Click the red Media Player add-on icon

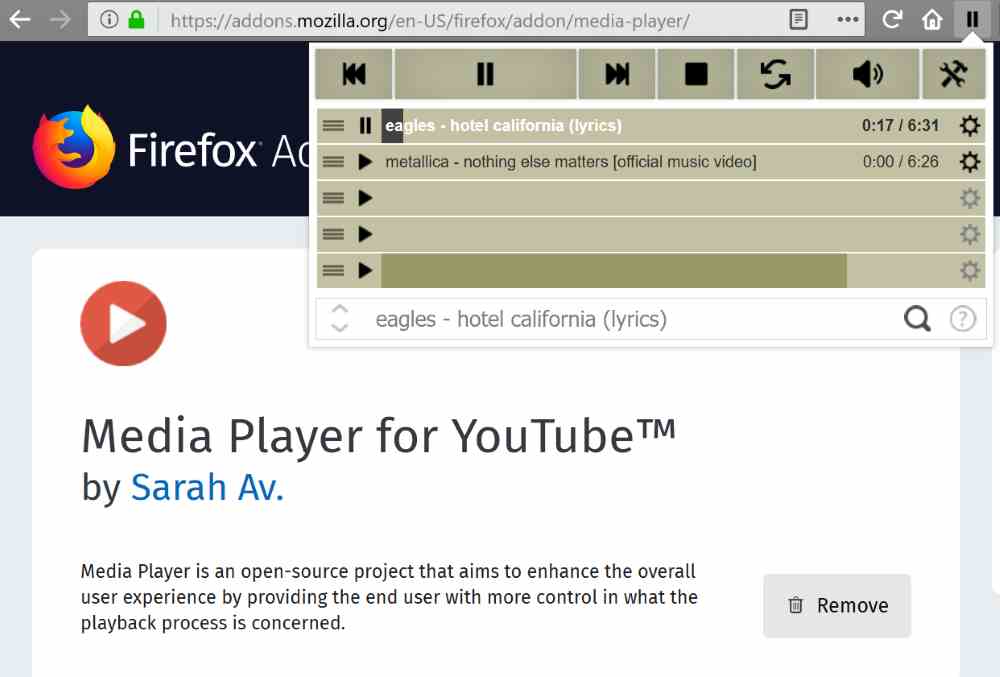point(123,323)
